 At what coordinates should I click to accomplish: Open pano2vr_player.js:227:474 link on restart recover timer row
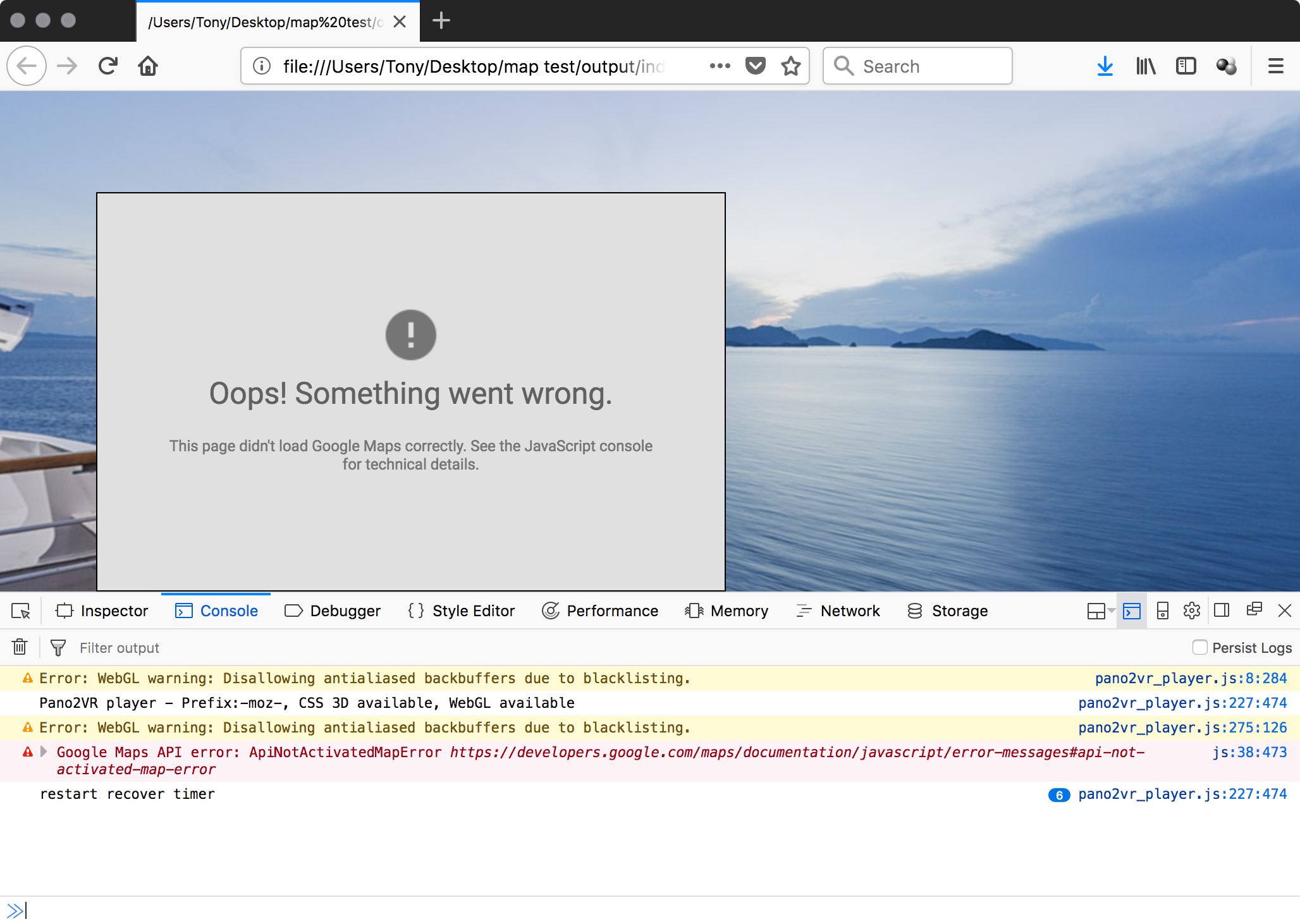point(1182,794)
